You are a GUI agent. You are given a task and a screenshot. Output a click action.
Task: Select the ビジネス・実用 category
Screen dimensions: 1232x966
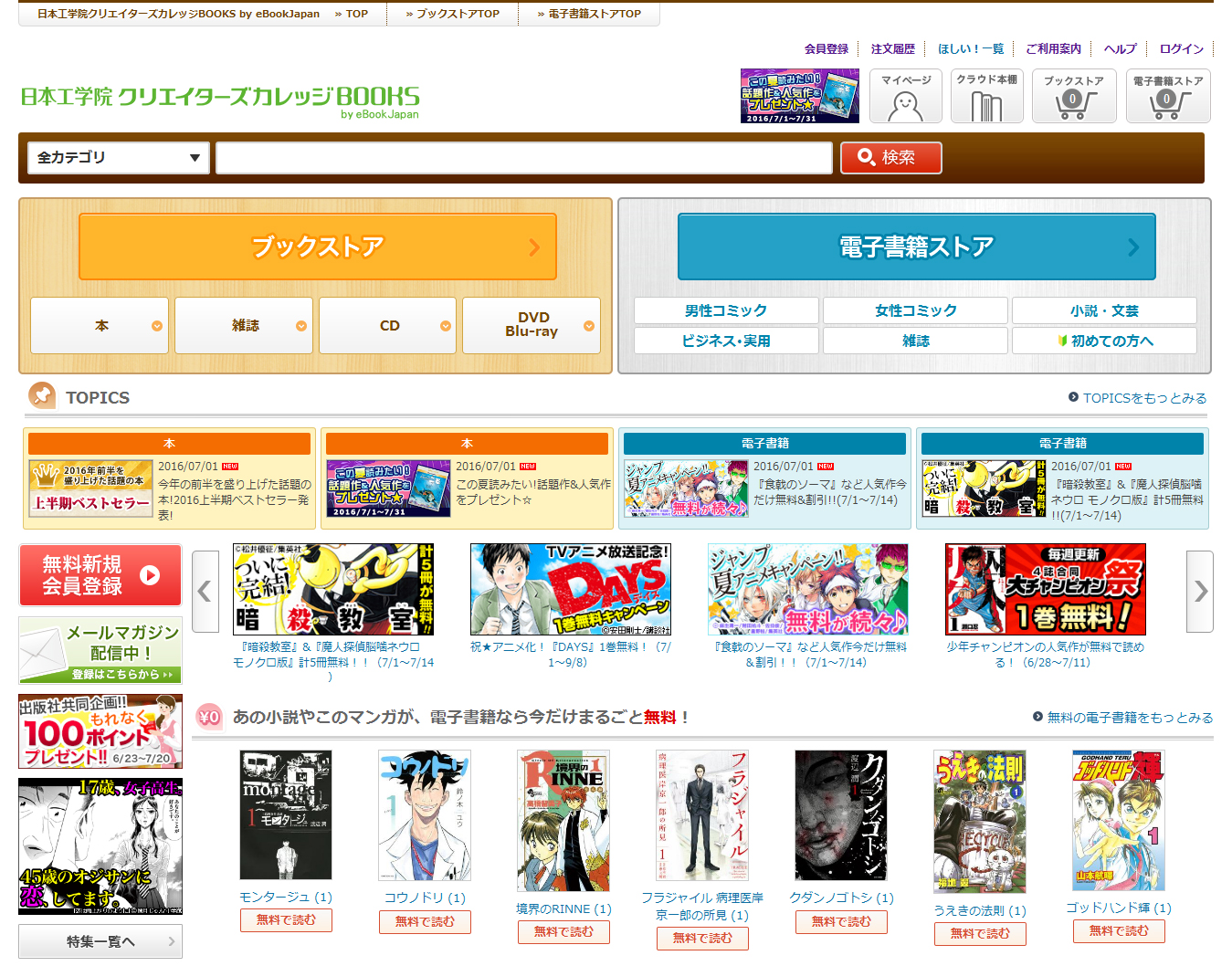pyautogui.click(x=726, y=341)
